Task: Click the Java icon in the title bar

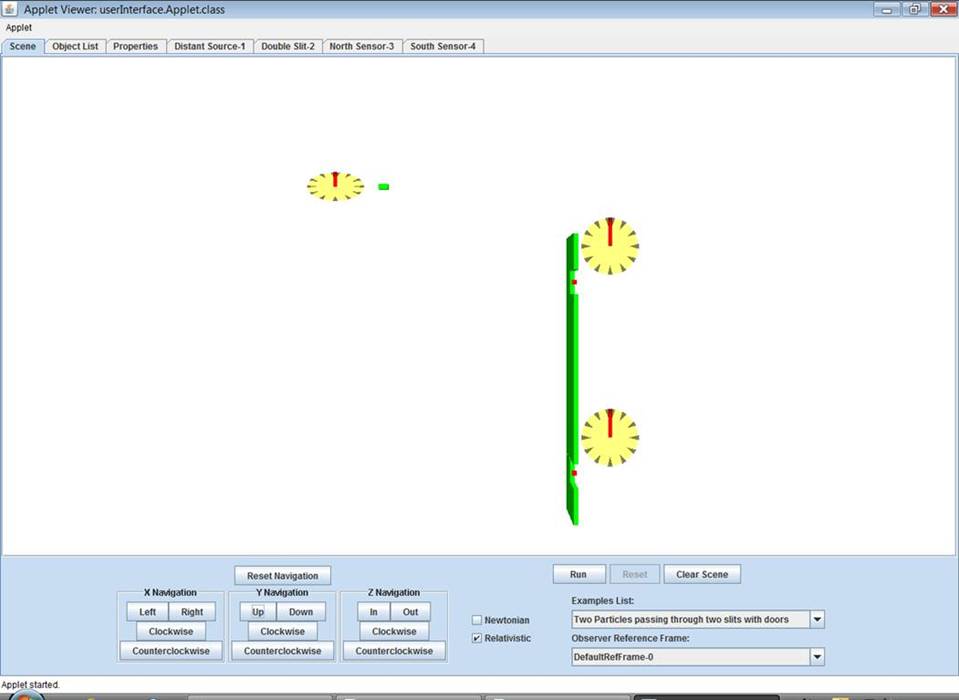Action: click(x=10, y=9)
